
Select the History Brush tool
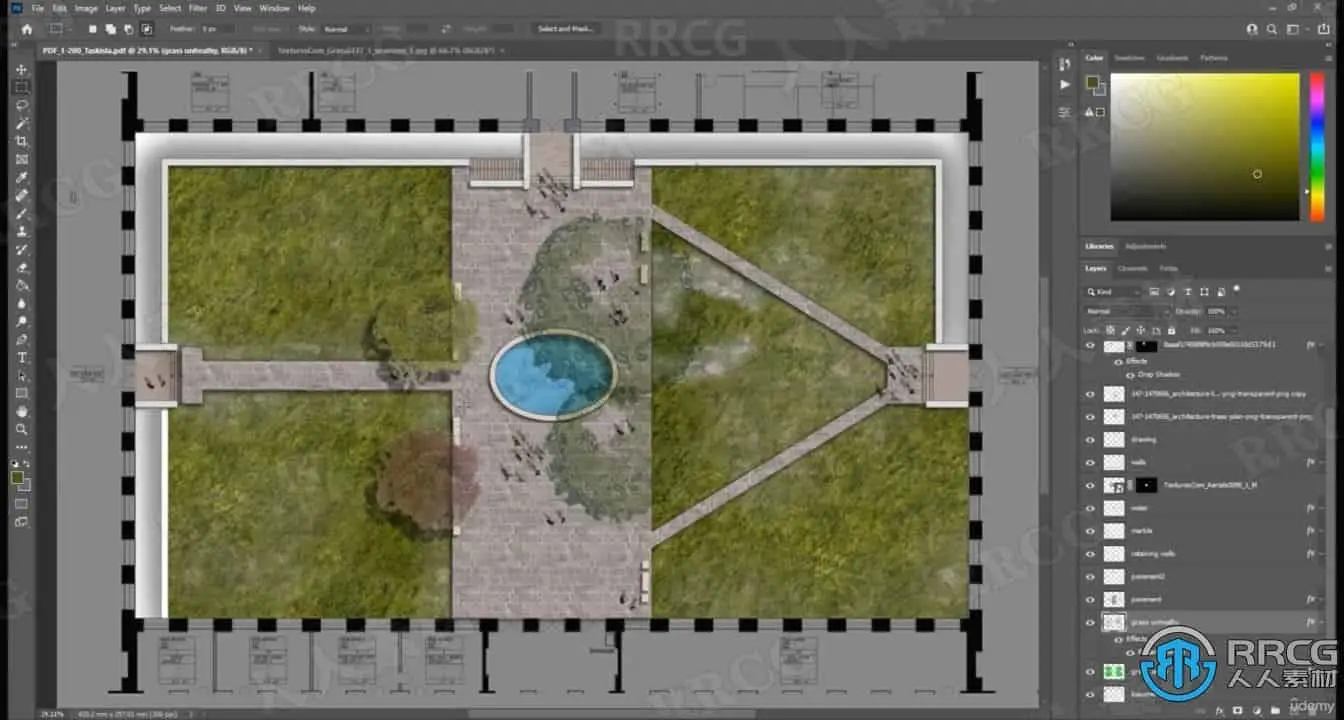[x=22, y=250]
